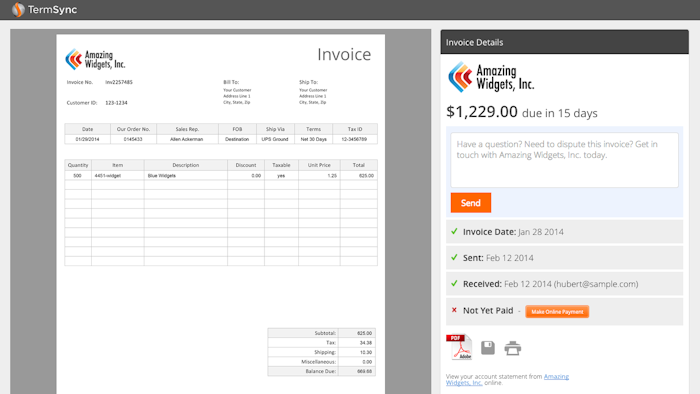
Task: Click the unit price 1.25 cell
Action: [319, 175]
